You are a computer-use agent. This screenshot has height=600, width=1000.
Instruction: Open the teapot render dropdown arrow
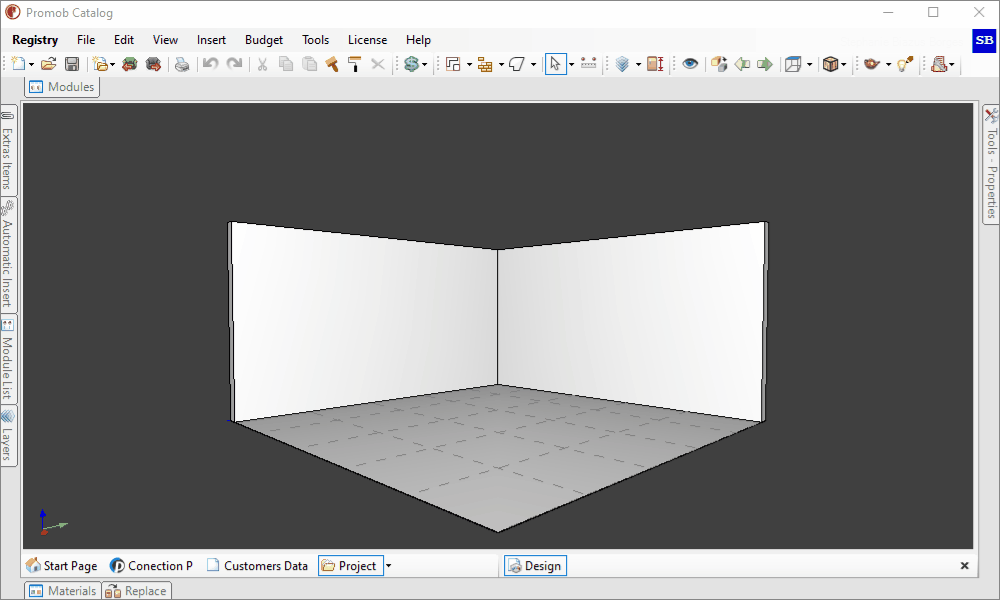click(x=888, y=64)
